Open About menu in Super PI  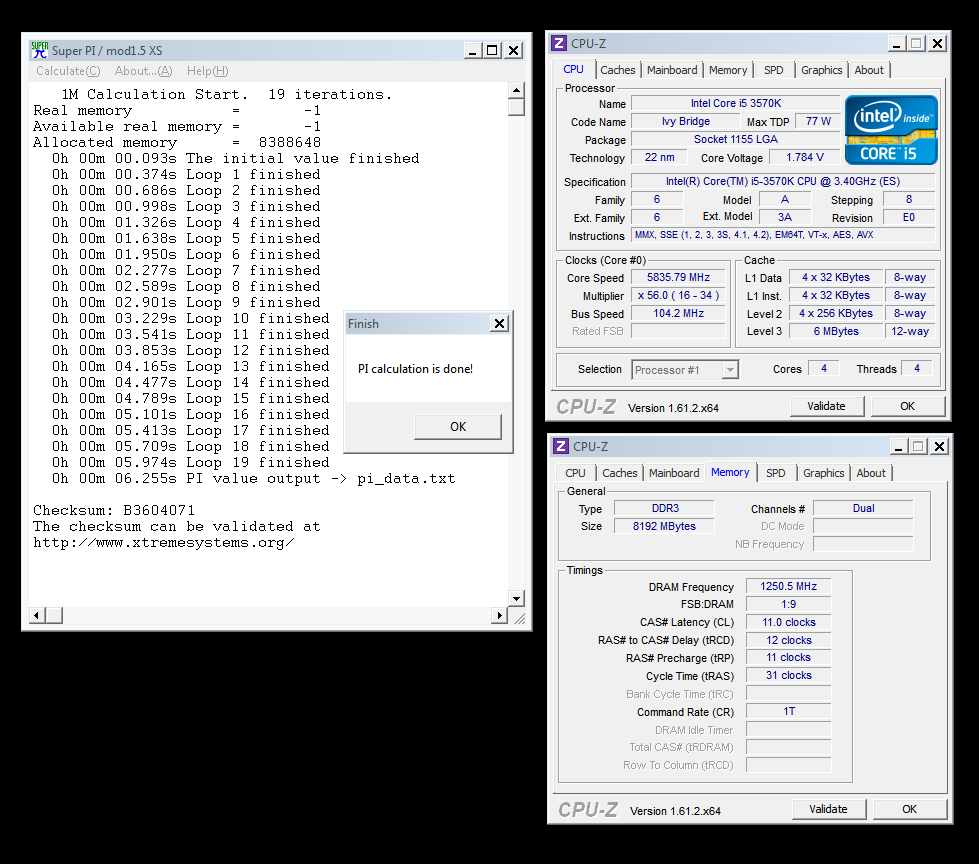(143, 71)
